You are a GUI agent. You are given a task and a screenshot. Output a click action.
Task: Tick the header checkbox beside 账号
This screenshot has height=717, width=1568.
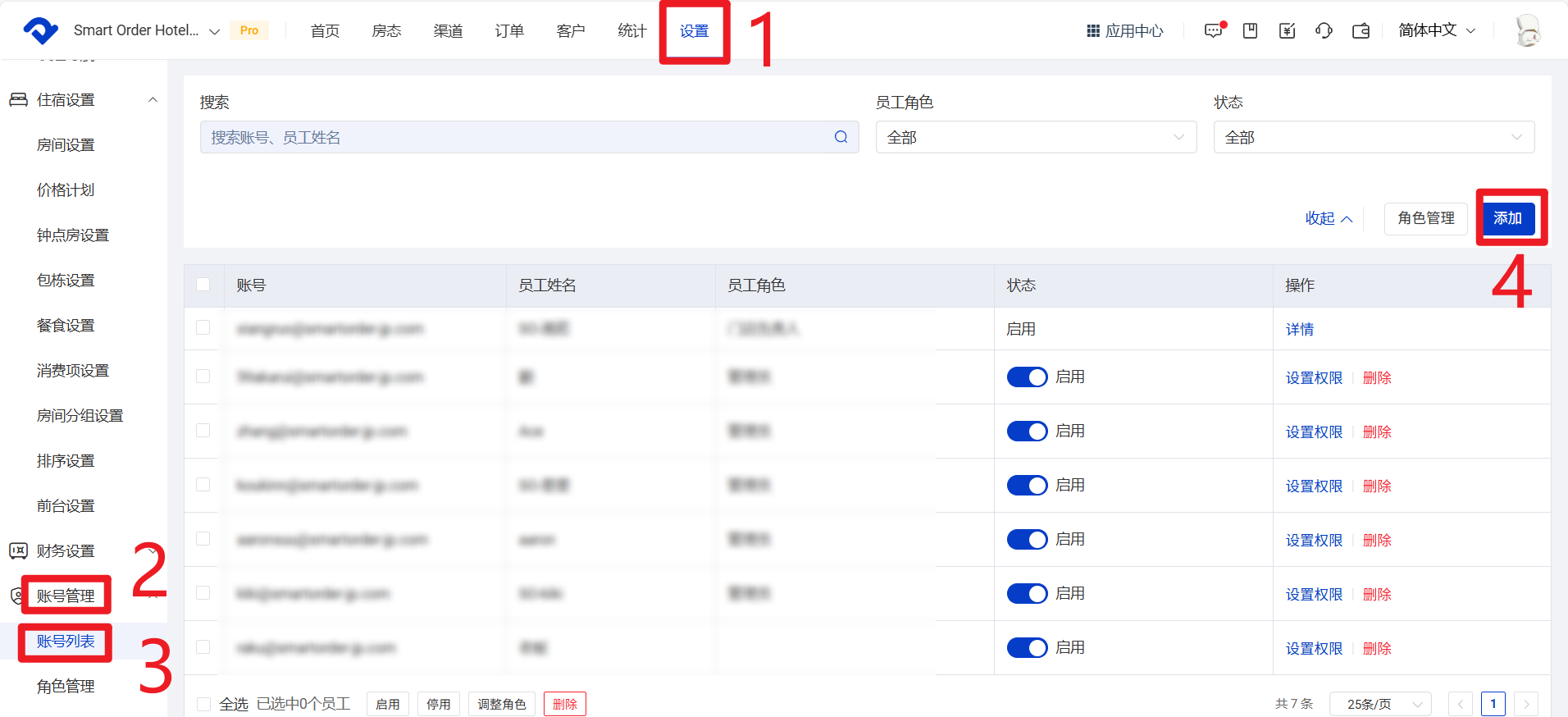(x=203, y=285)
